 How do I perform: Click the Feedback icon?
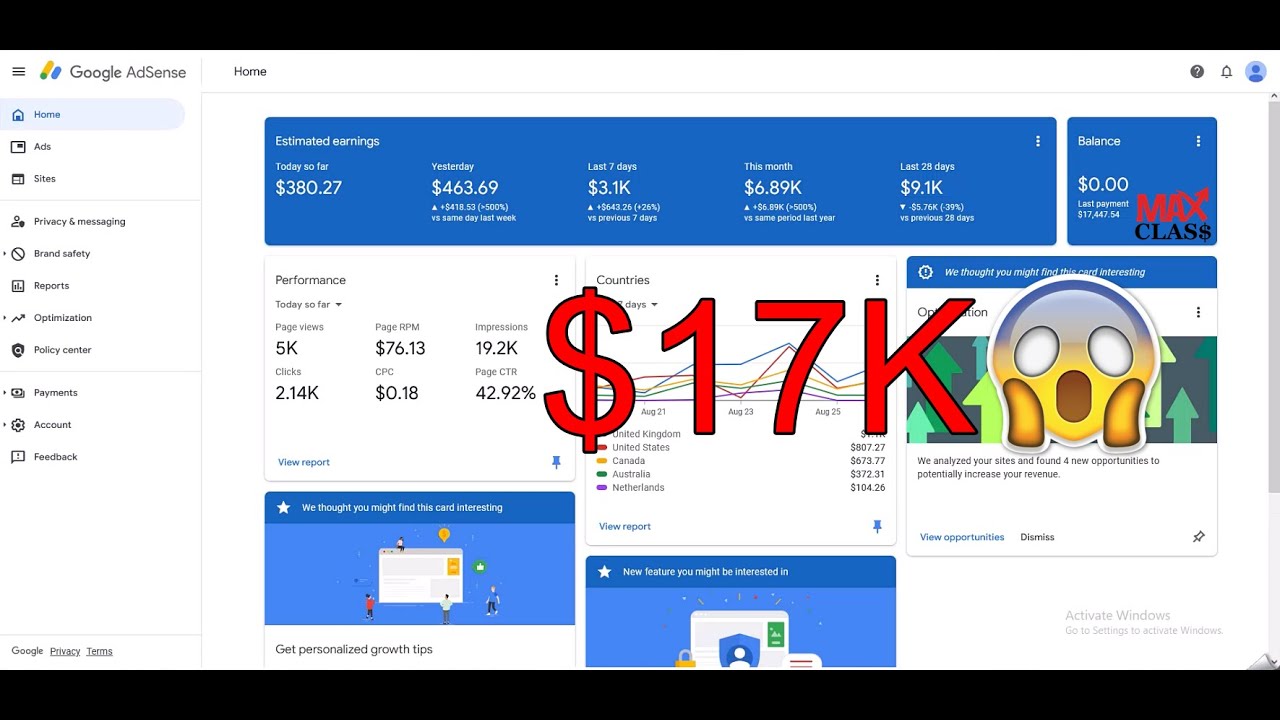tap(18, 457)
